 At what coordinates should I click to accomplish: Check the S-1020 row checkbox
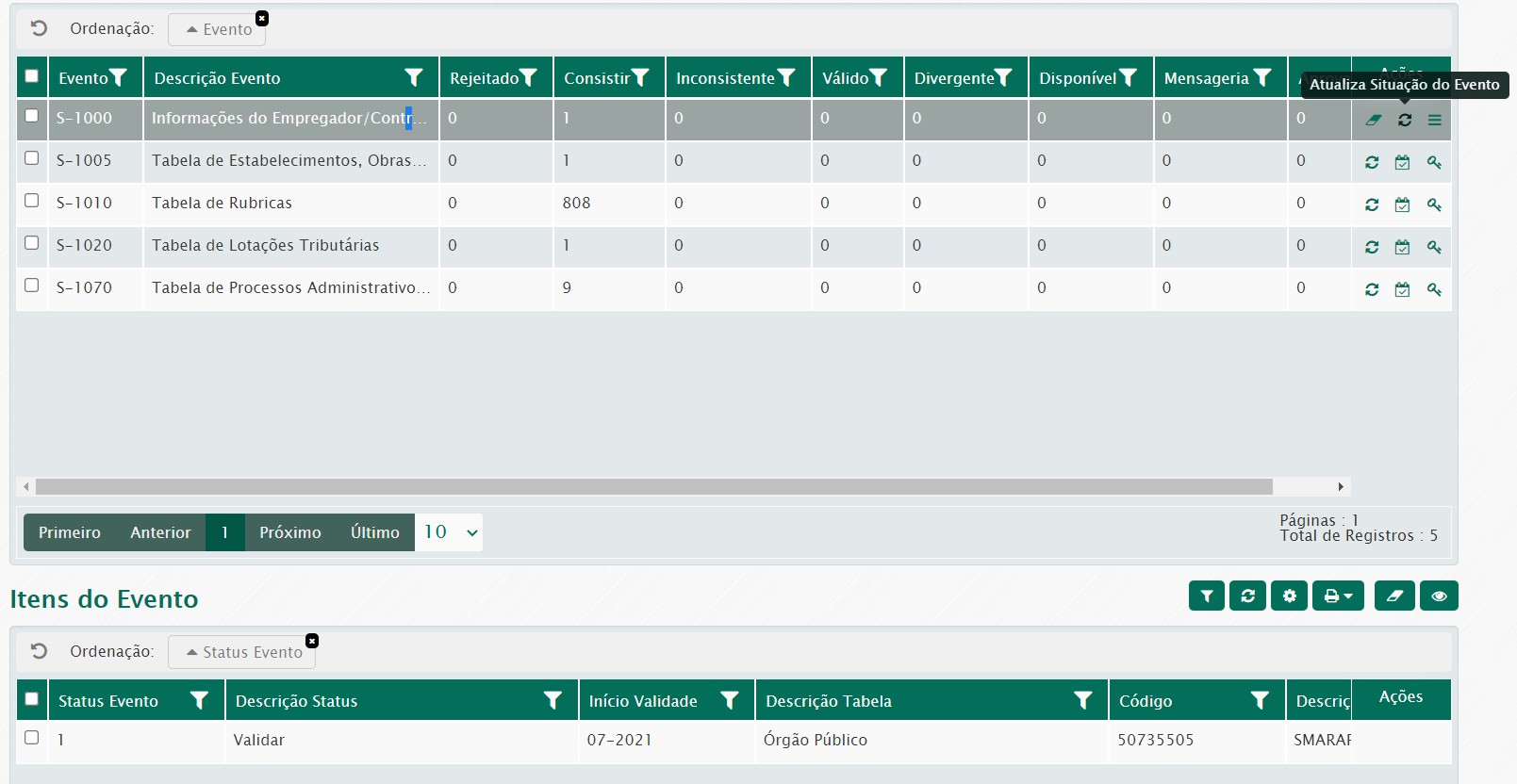(x=32, y=243)
